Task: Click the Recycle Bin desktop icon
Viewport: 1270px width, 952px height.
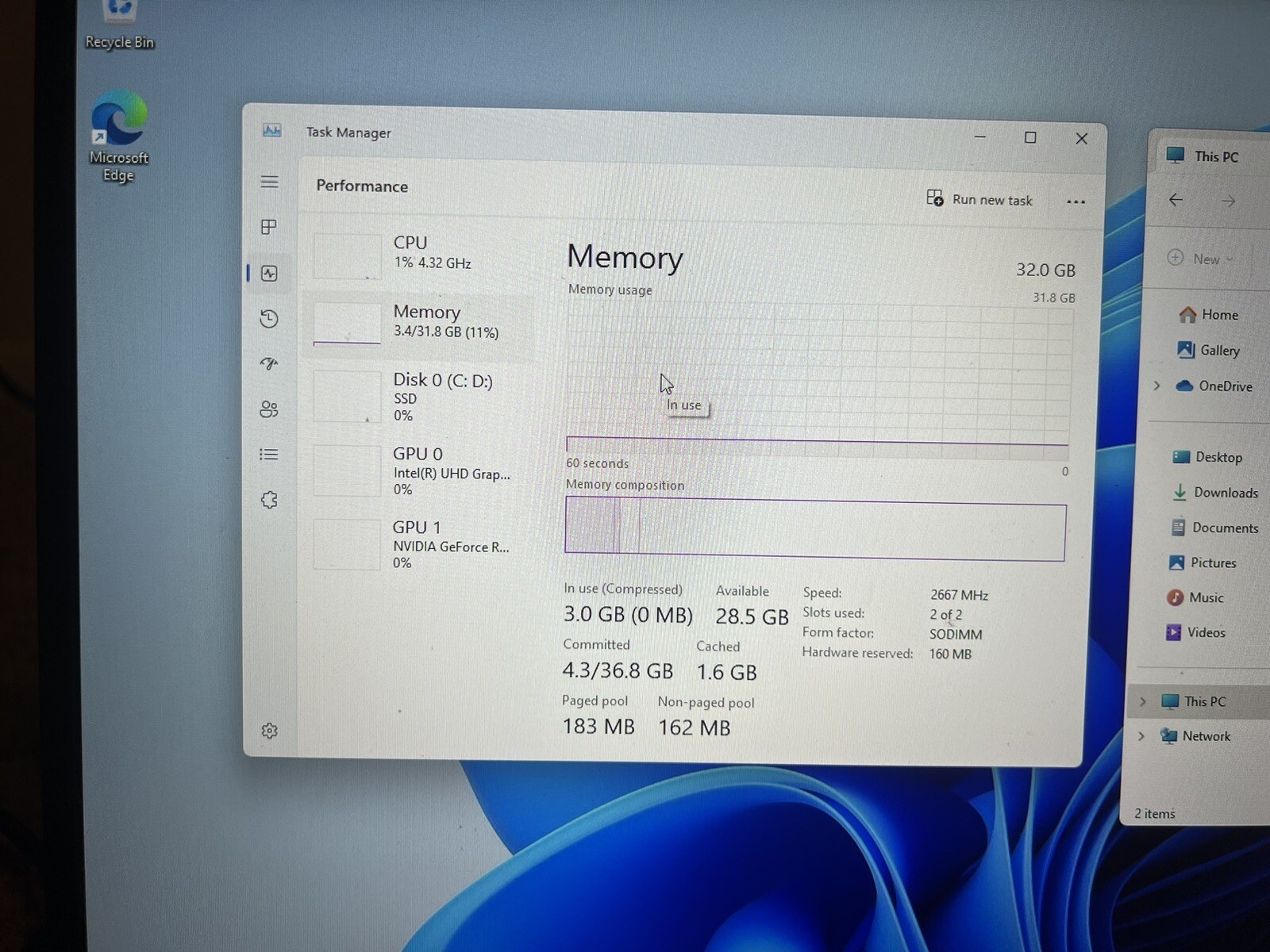Action: pos(120,25)
